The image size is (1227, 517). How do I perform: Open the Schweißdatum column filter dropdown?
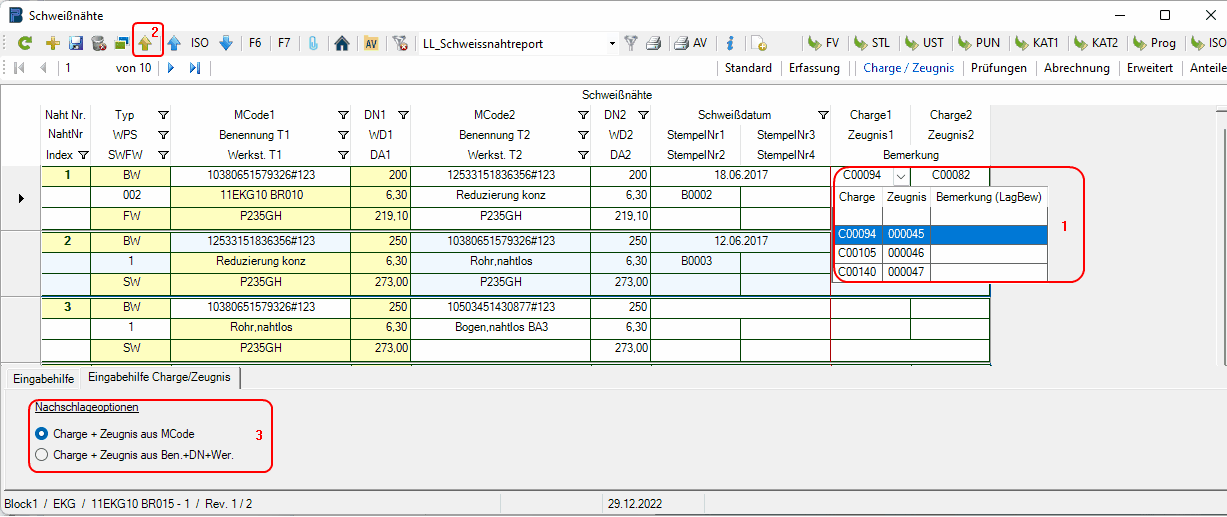point(823,115)
